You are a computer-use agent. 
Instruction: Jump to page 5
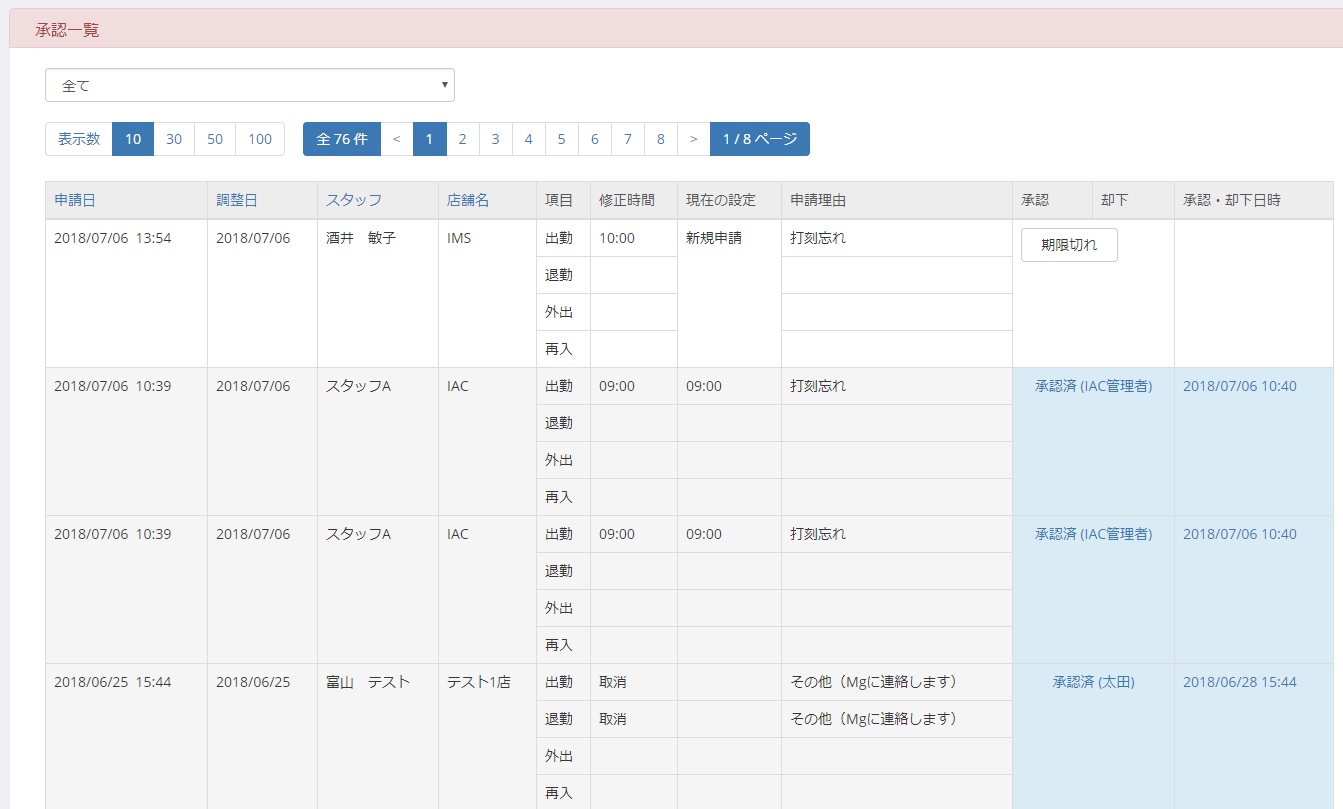561,139
